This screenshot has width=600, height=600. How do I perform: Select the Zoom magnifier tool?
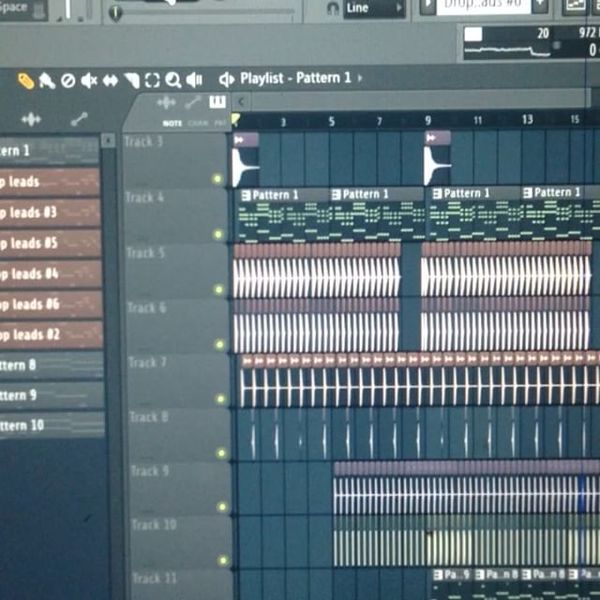coord(173,80)
